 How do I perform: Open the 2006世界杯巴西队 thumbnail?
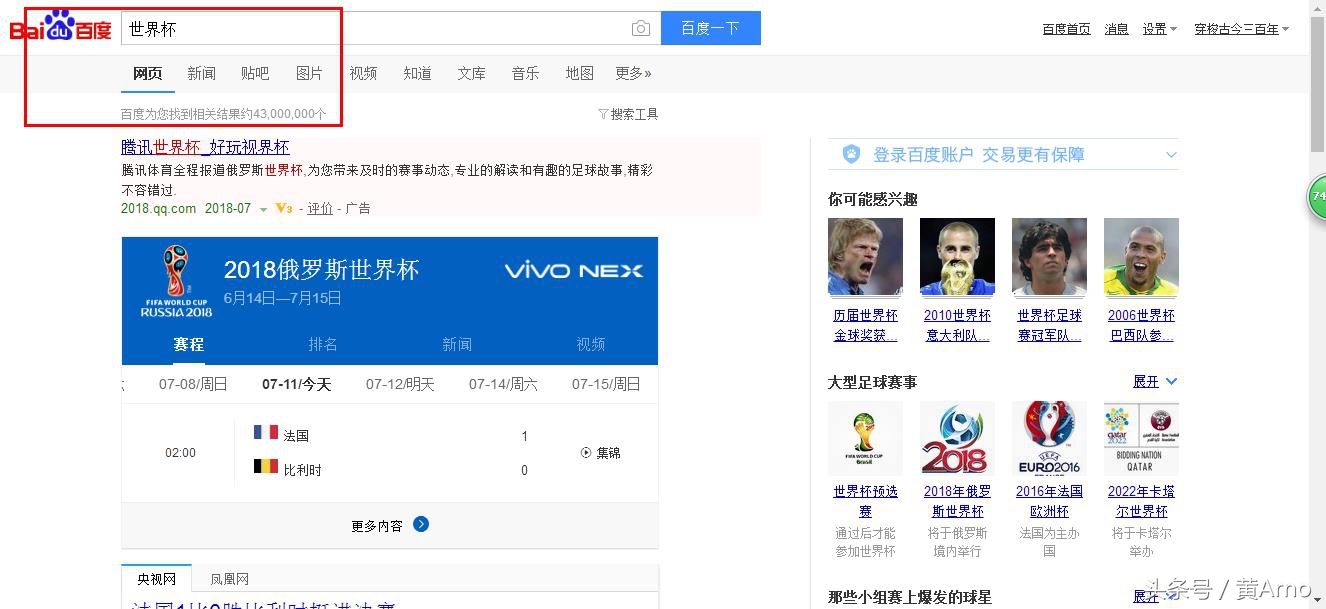click(x=1141, y=257)
